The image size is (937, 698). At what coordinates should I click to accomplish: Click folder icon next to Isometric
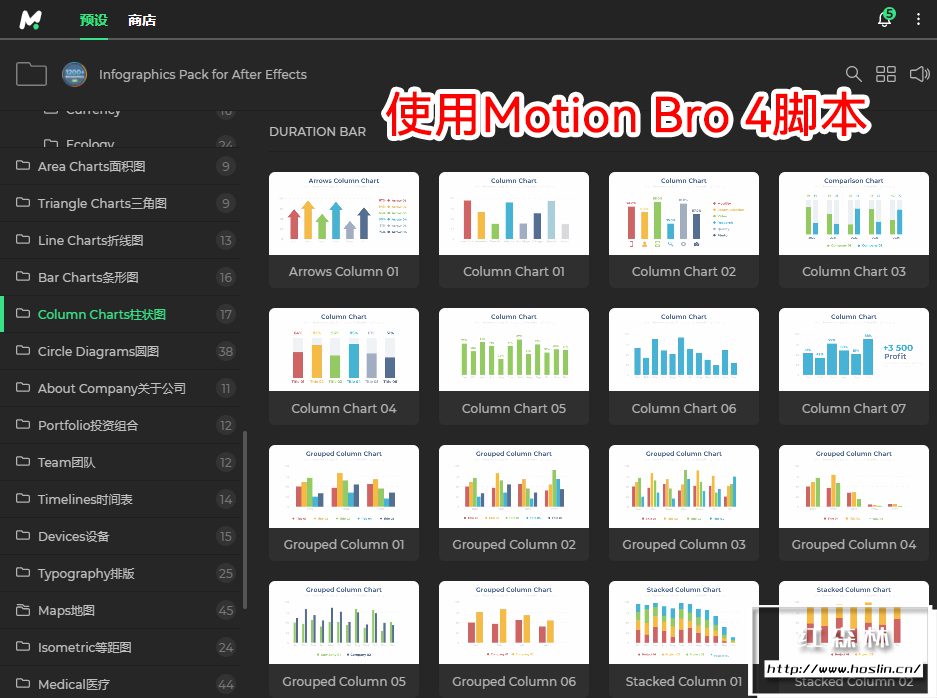point(23,647)
